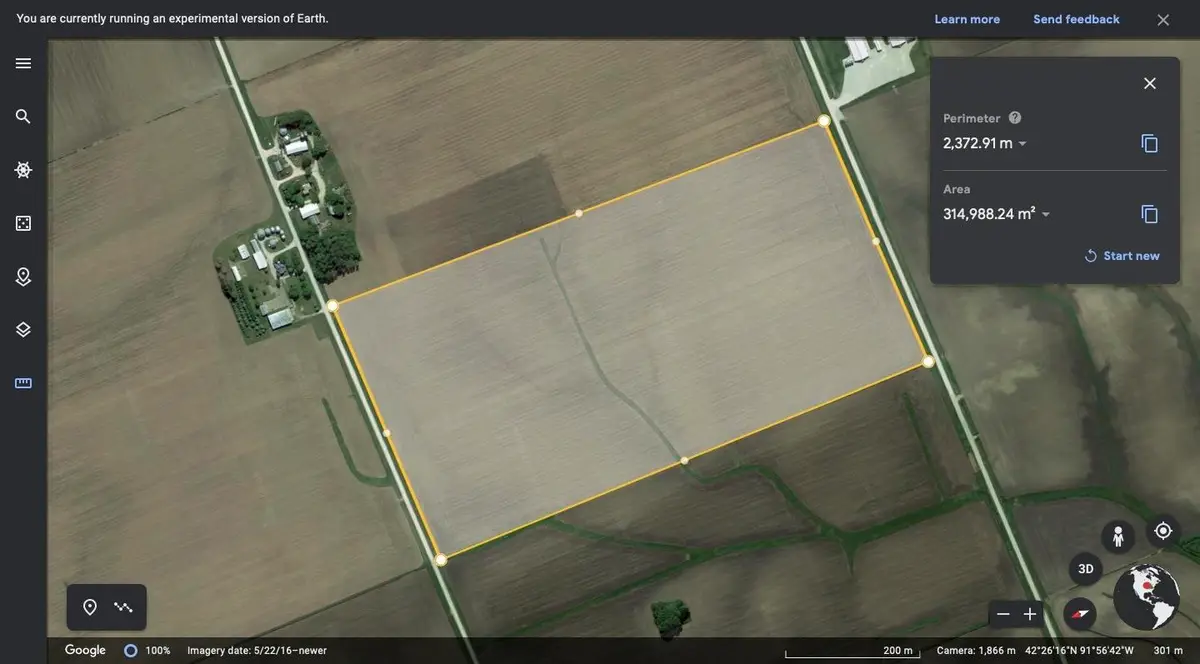Open the perimeter units dropdown
This screenshot has height=664, width=1200.
(1022, 143)
